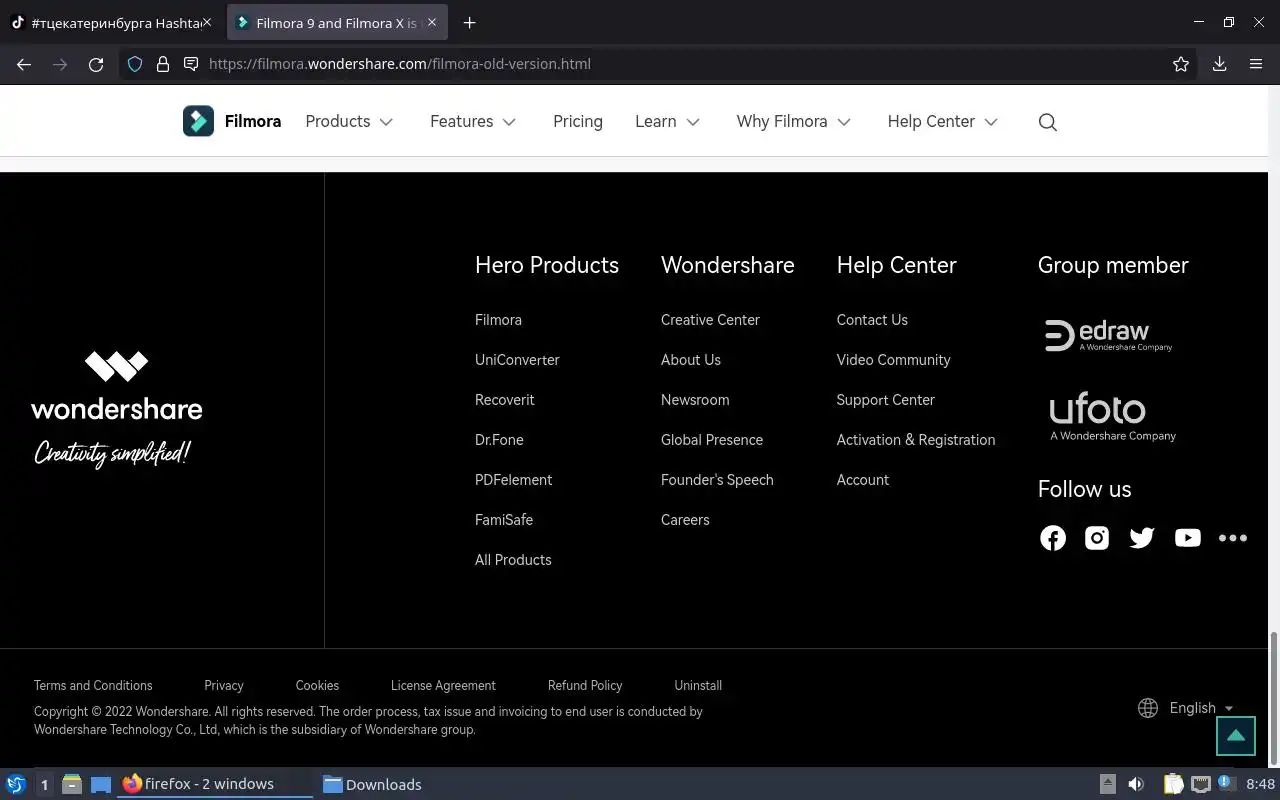Show more social links ellipsis icon

click(x=1233, y=538)
